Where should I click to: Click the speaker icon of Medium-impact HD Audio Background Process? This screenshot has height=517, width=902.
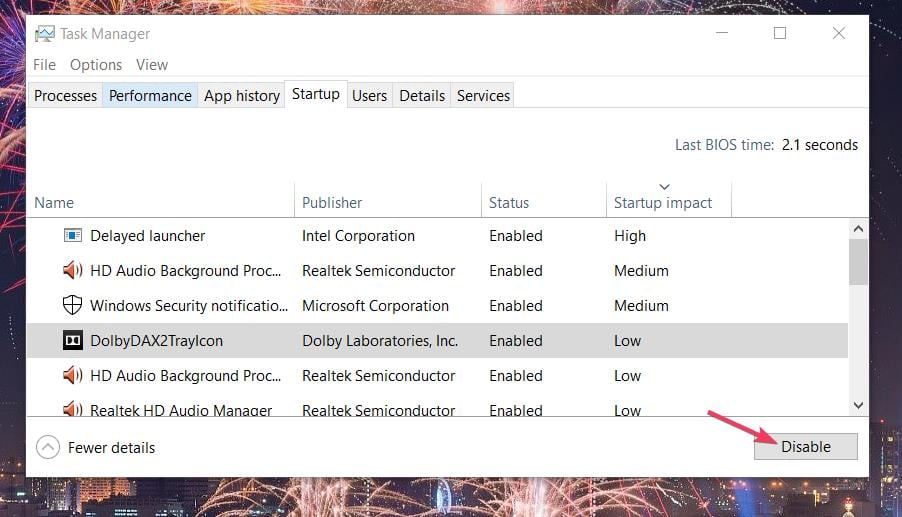(x=72, y=270)
